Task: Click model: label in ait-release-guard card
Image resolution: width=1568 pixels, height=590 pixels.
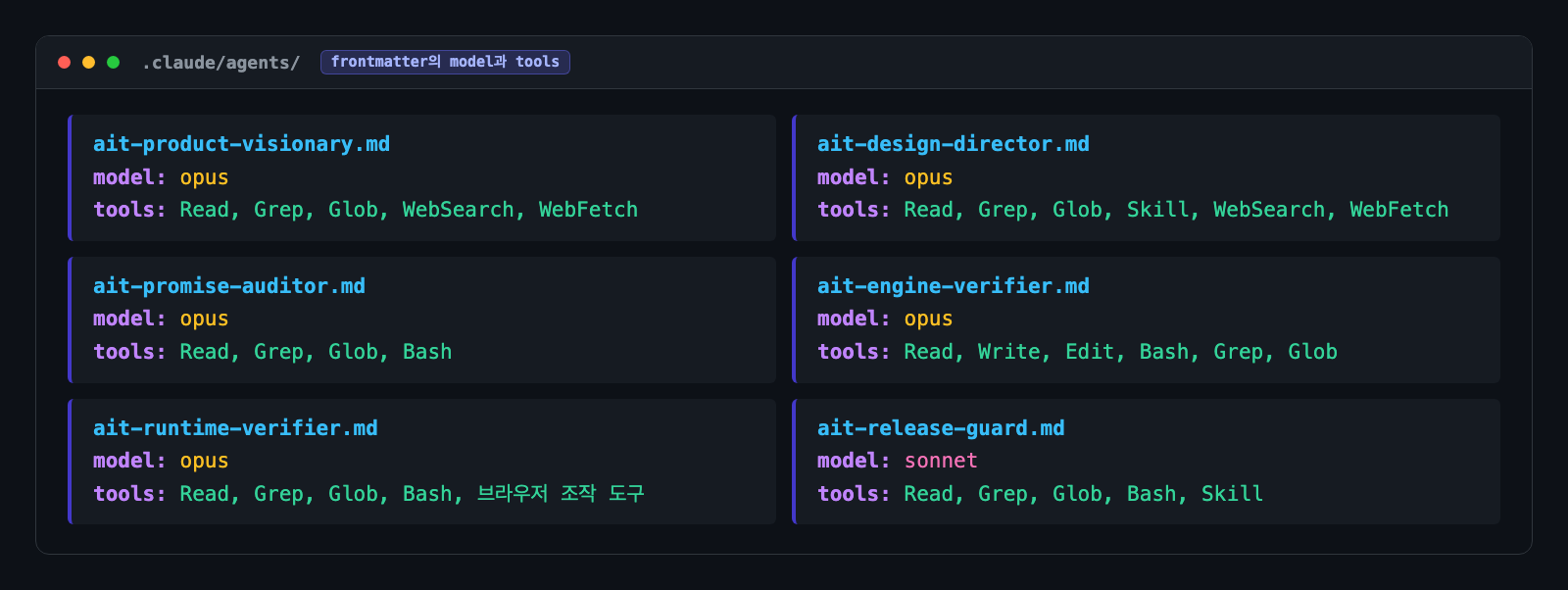Action: (x=854, y=461)
